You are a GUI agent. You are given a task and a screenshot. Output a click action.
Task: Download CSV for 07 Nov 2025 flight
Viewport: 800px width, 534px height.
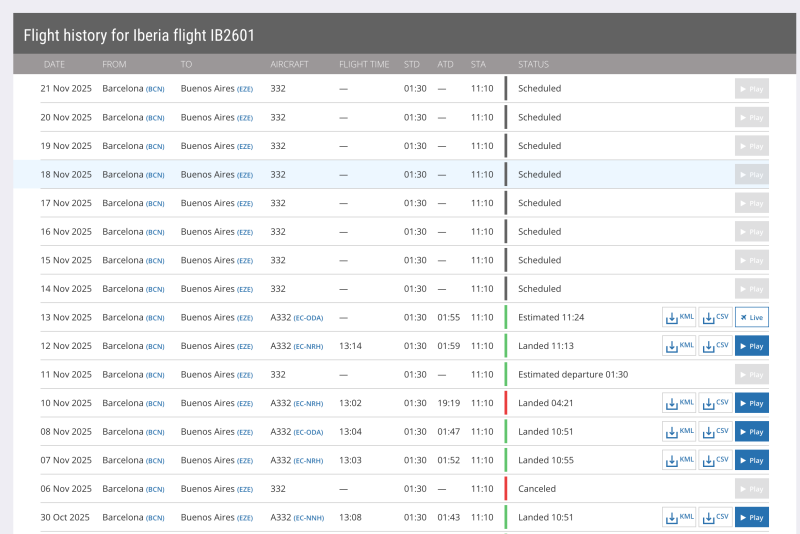pyautogui.click(x=714, y=460)
